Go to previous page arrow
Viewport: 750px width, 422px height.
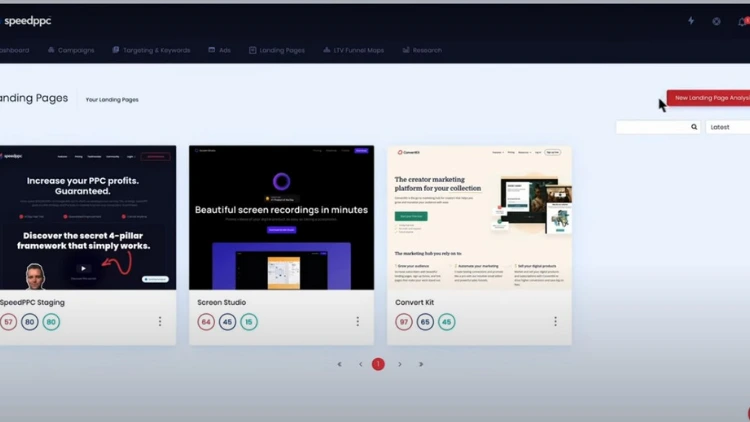361,364
